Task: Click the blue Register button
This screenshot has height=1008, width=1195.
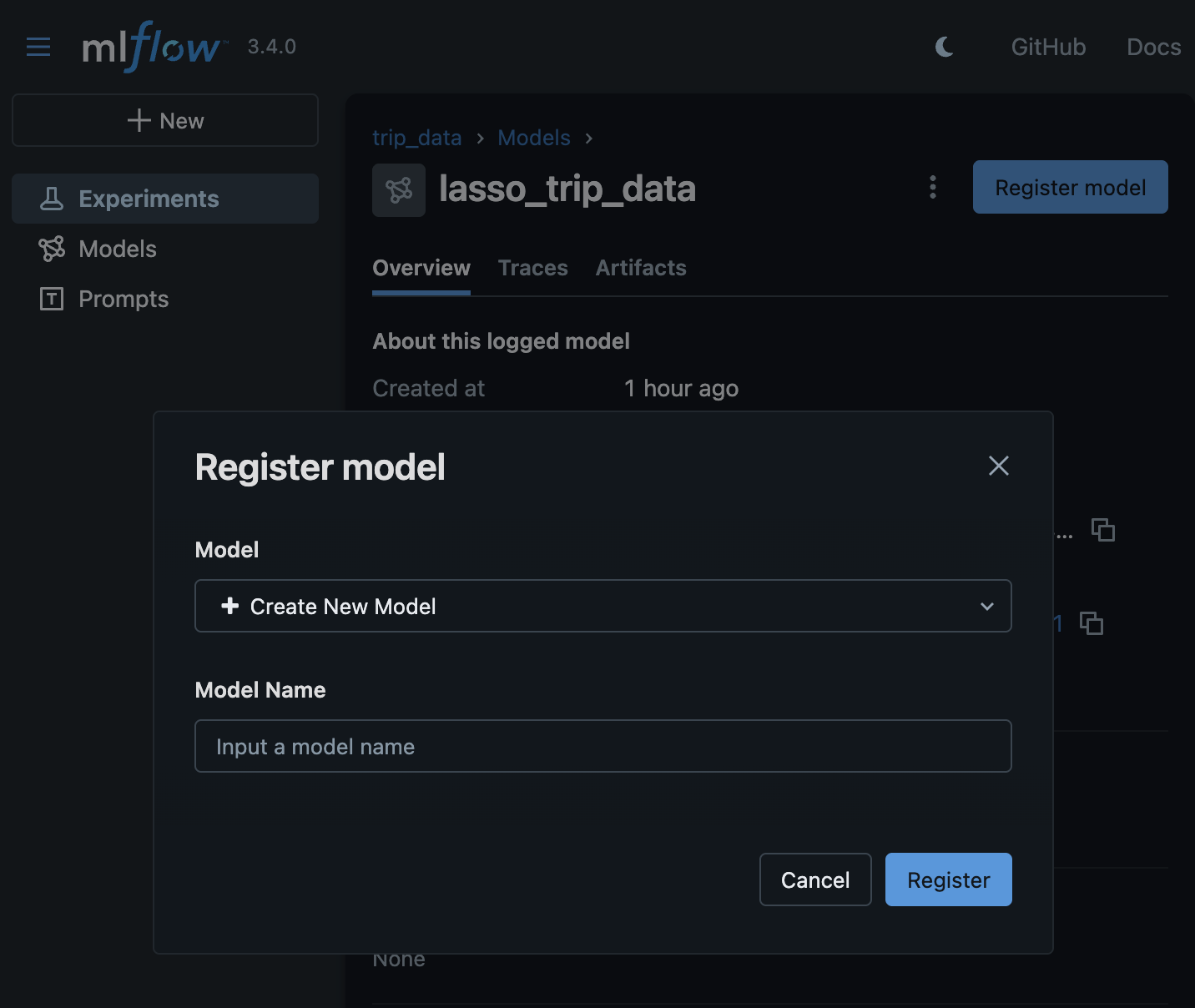Action: (x=948, y=879)
